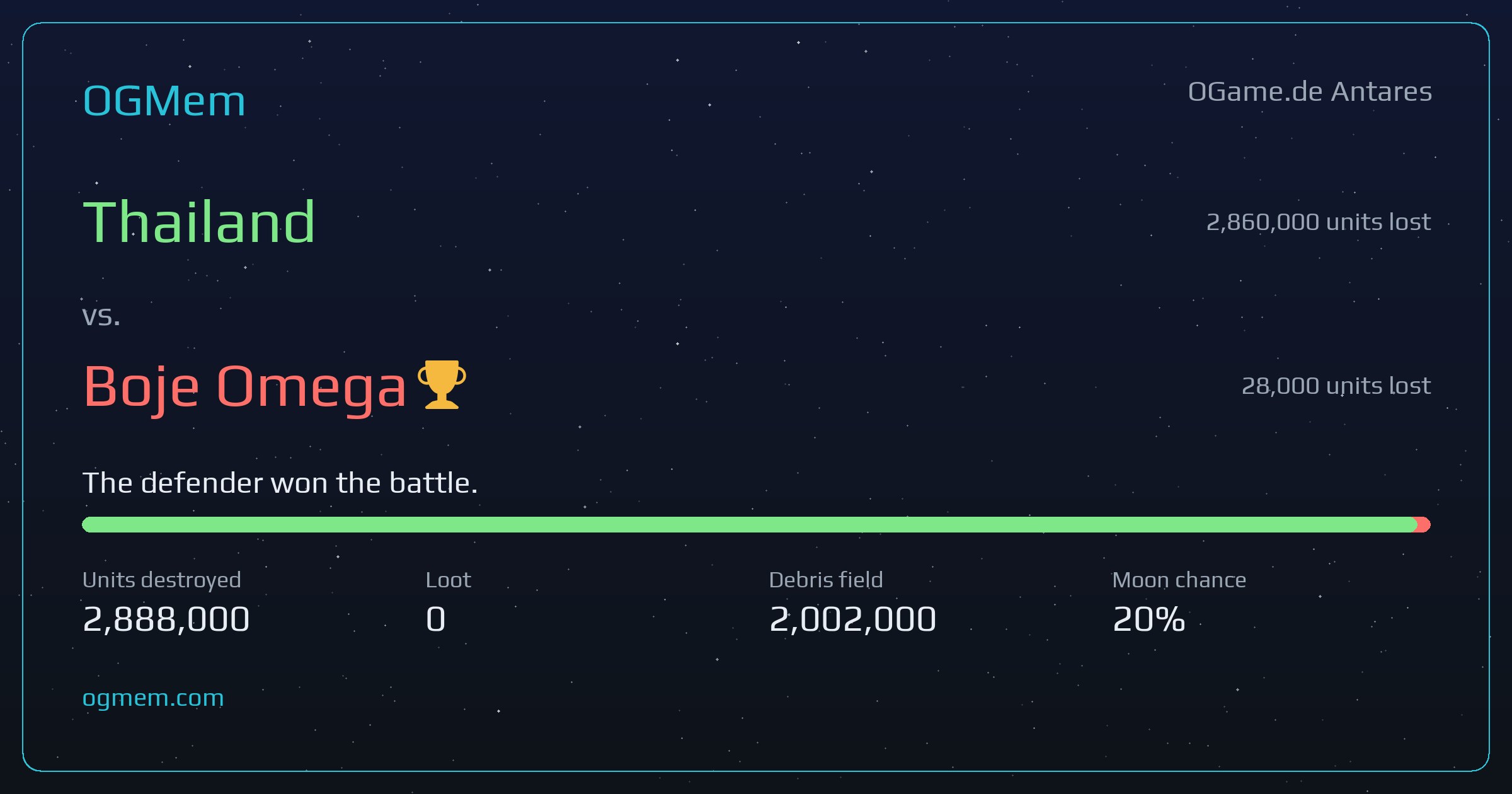Click the 2,860,000 units lost text
This screenshot has width=1512, height=794.
[x=1319, y=222]
